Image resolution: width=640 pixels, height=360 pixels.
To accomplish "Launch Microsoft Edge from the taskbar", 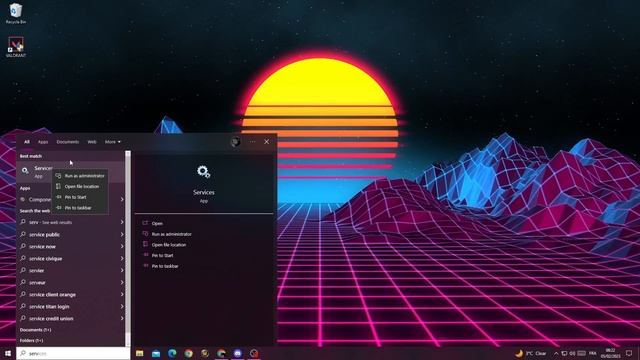I will (x=172, y=353).
